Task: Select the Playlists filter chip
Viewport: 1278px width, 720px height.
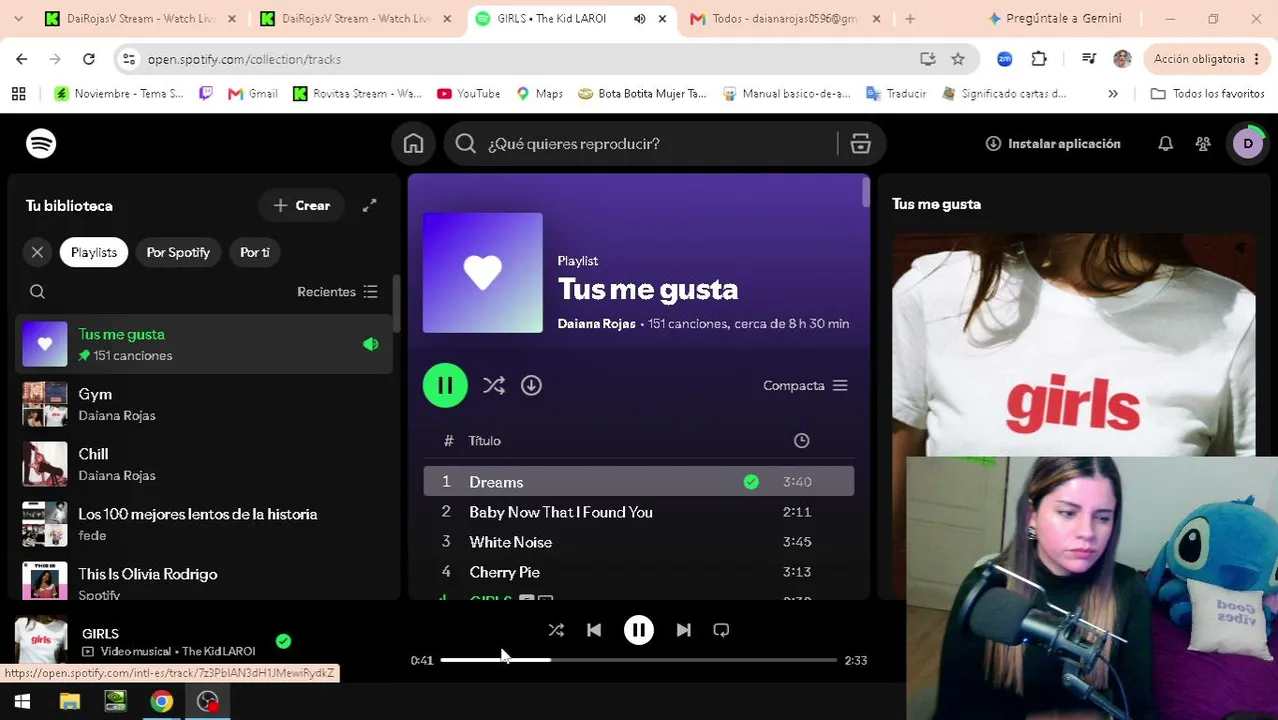Action: (94, 252)
